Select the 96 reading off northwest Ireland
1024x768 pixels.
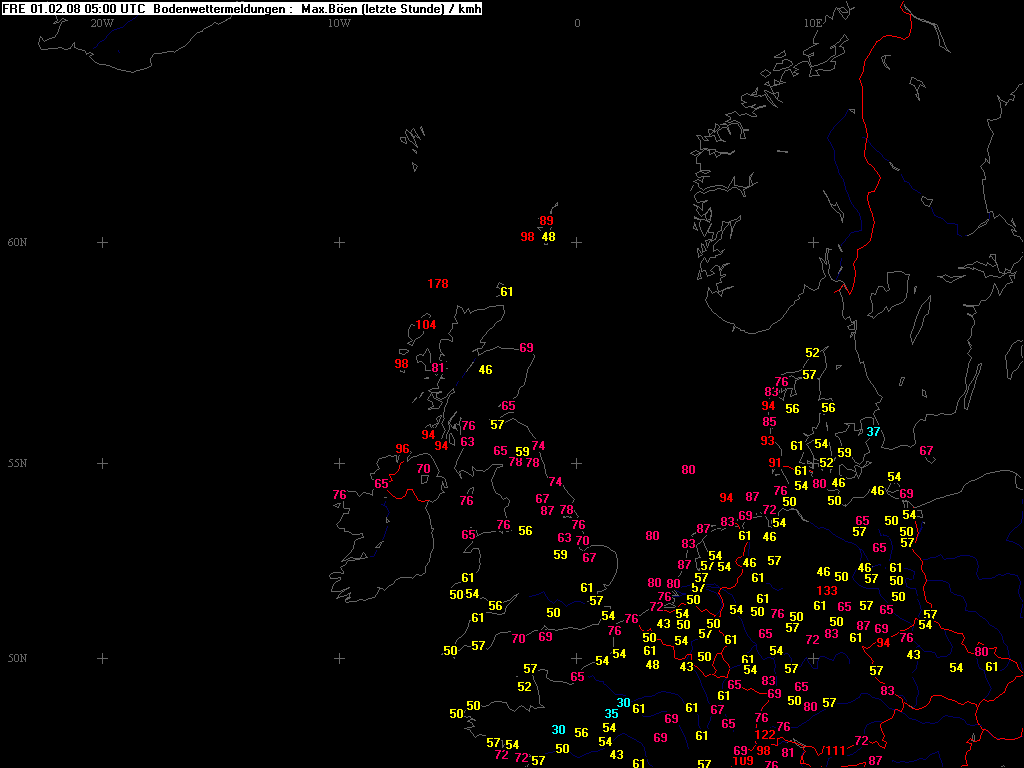pos(403,449)
